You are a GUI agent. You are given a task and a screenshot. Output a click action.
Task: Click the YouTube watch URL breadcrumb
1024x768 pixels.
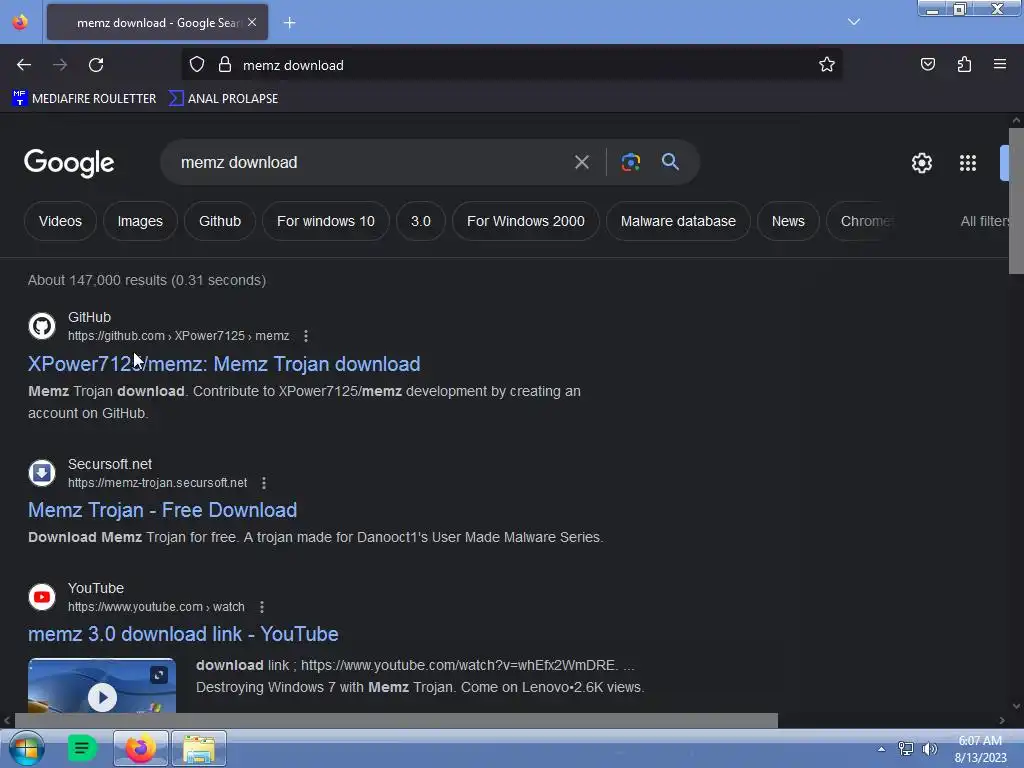click(x=156, y=607)
